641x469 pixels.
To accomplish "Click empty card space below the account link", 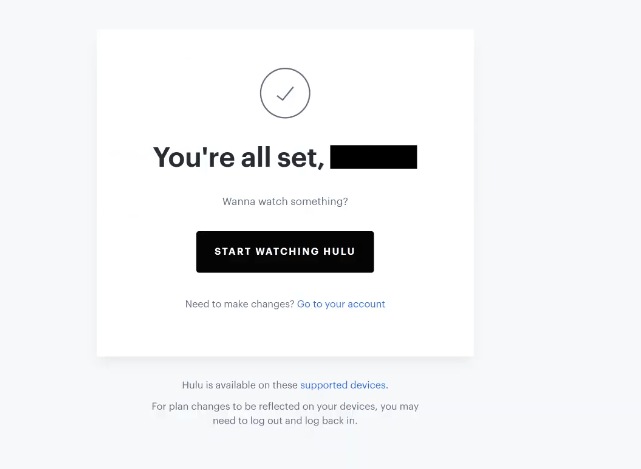I will (285, 333).
